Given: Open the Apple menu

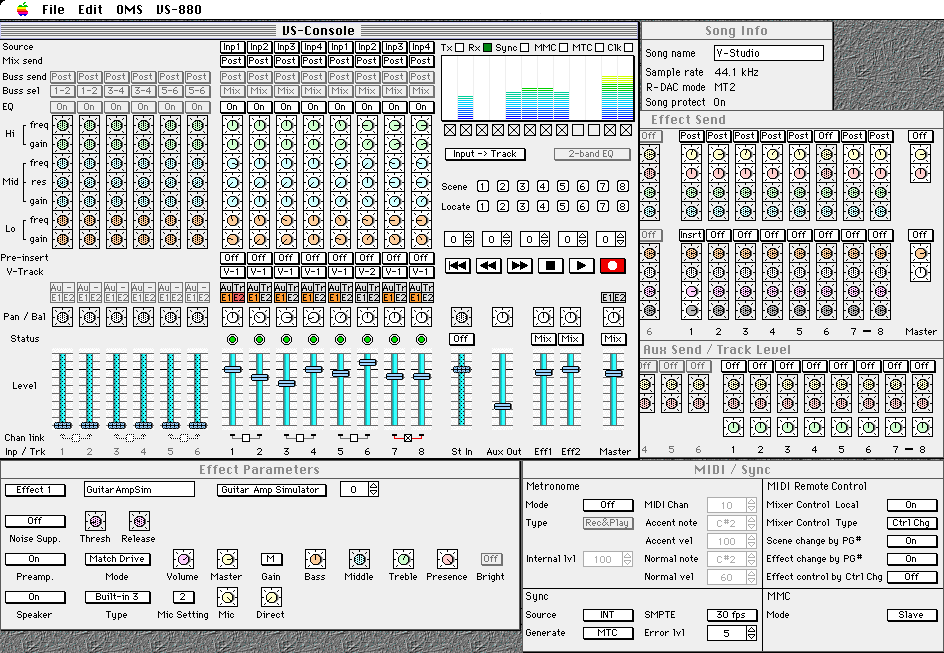Looking at the screenshot, I should 22,9.
